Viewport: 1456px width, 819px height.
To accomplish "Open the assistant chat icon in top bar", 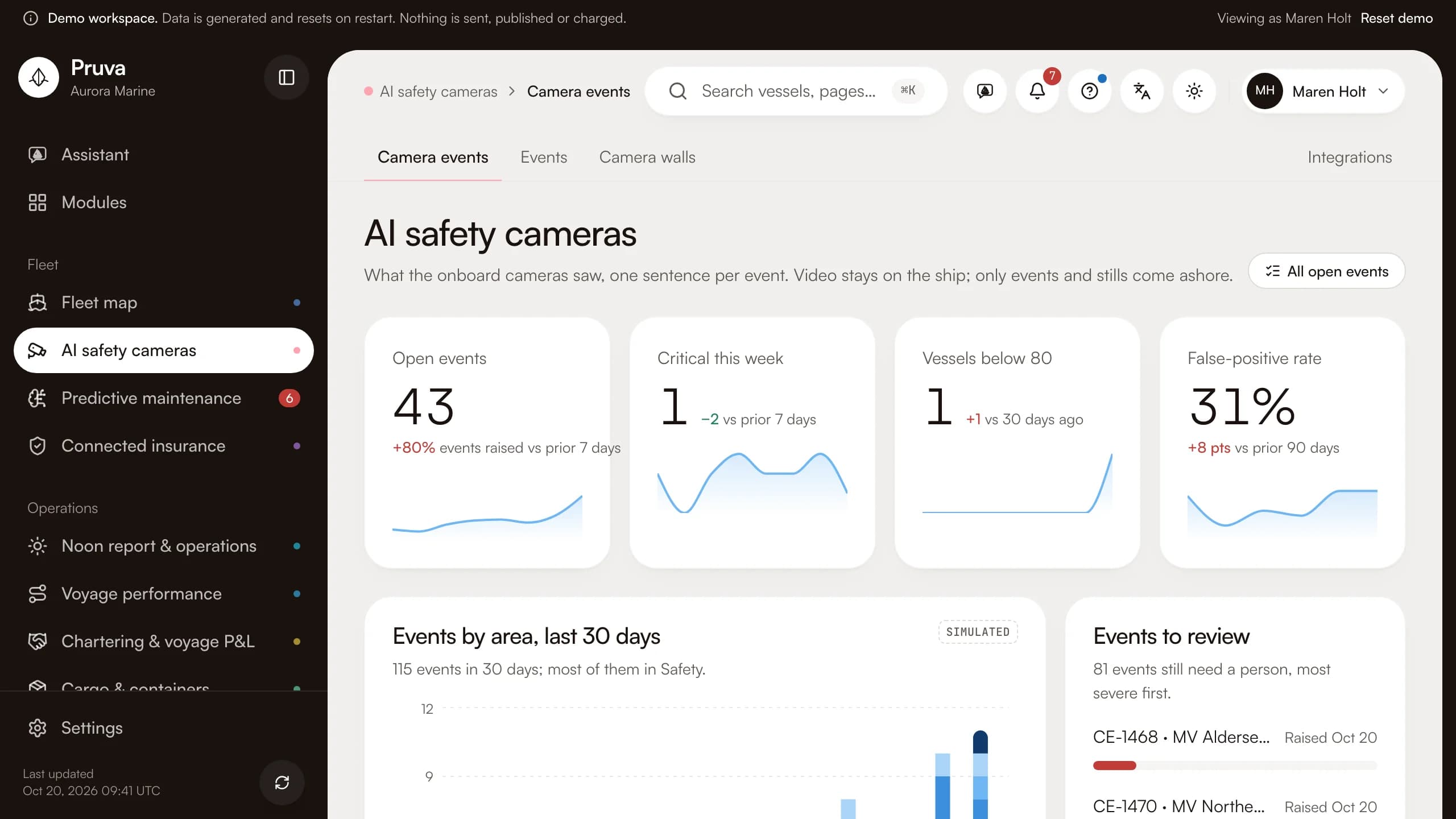I will click(985, 91).
